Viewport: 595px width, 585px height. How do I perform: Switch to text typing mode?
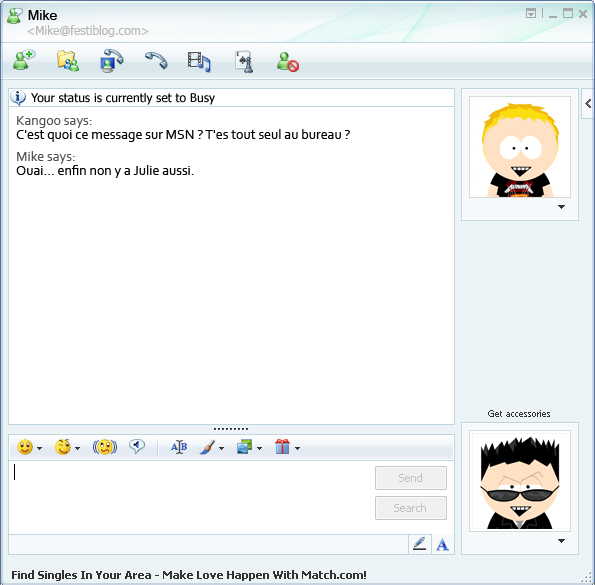coord(442,545)
